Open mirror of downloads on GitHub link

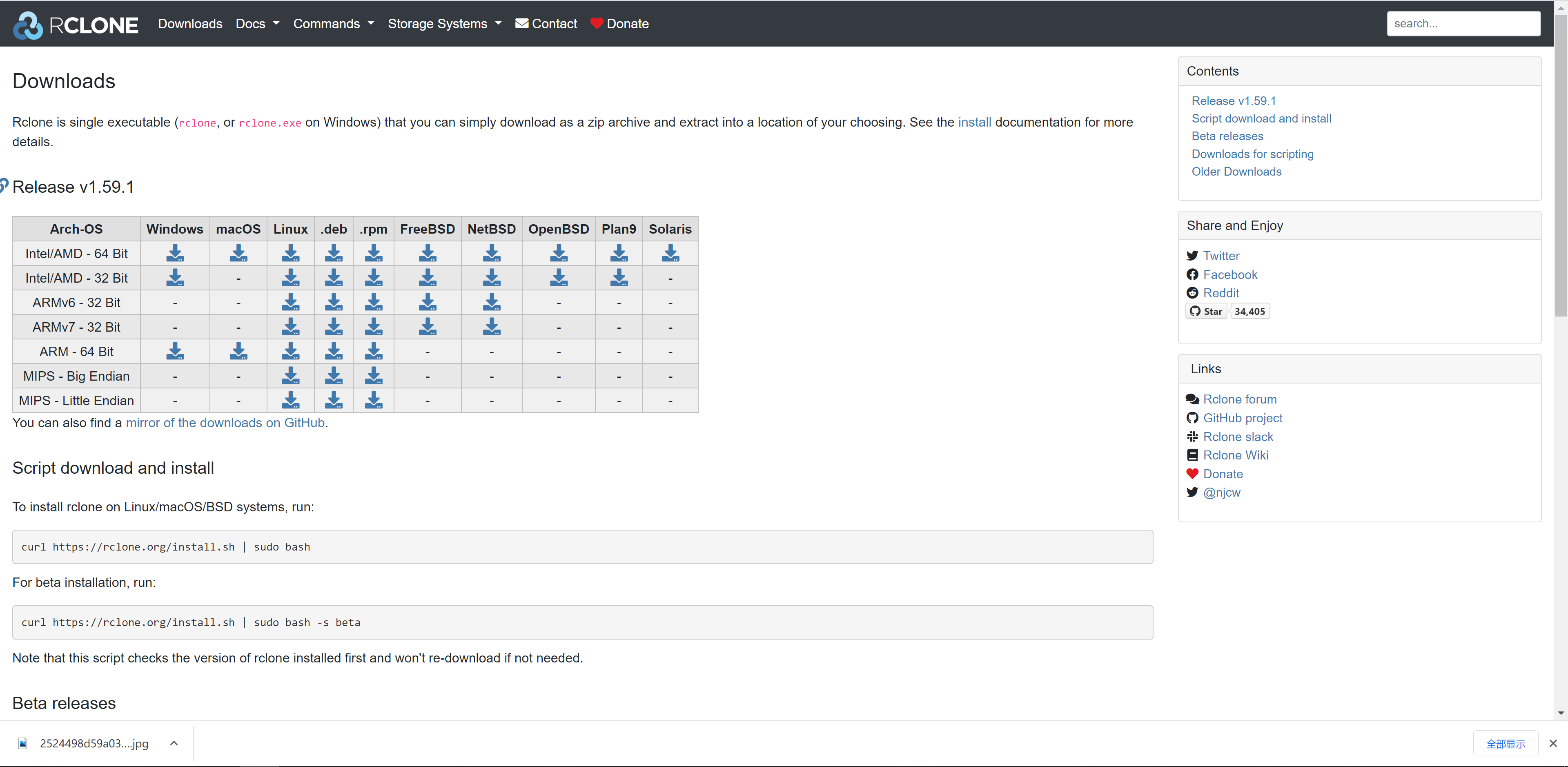225,422
